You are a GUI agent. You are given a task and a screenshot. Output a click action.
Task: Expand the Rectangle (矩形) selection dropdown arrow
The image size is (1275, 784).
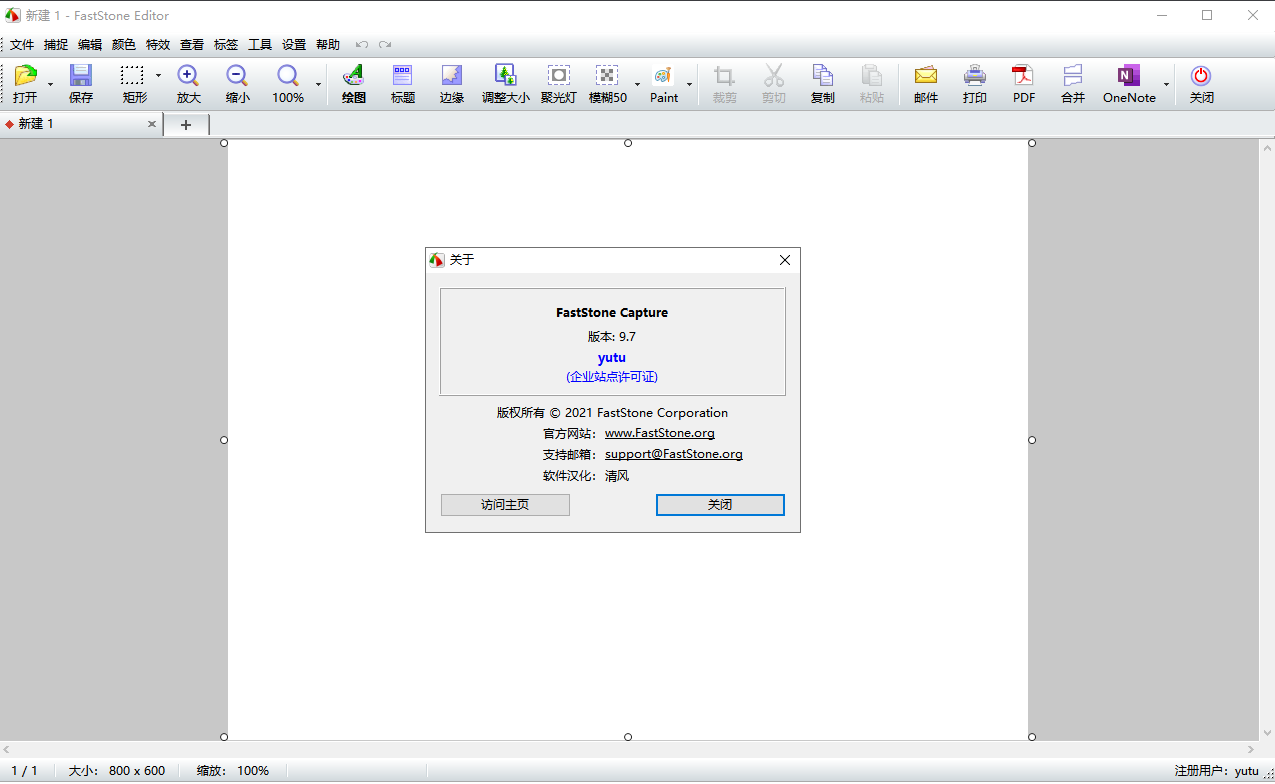[x=158, y=76]
